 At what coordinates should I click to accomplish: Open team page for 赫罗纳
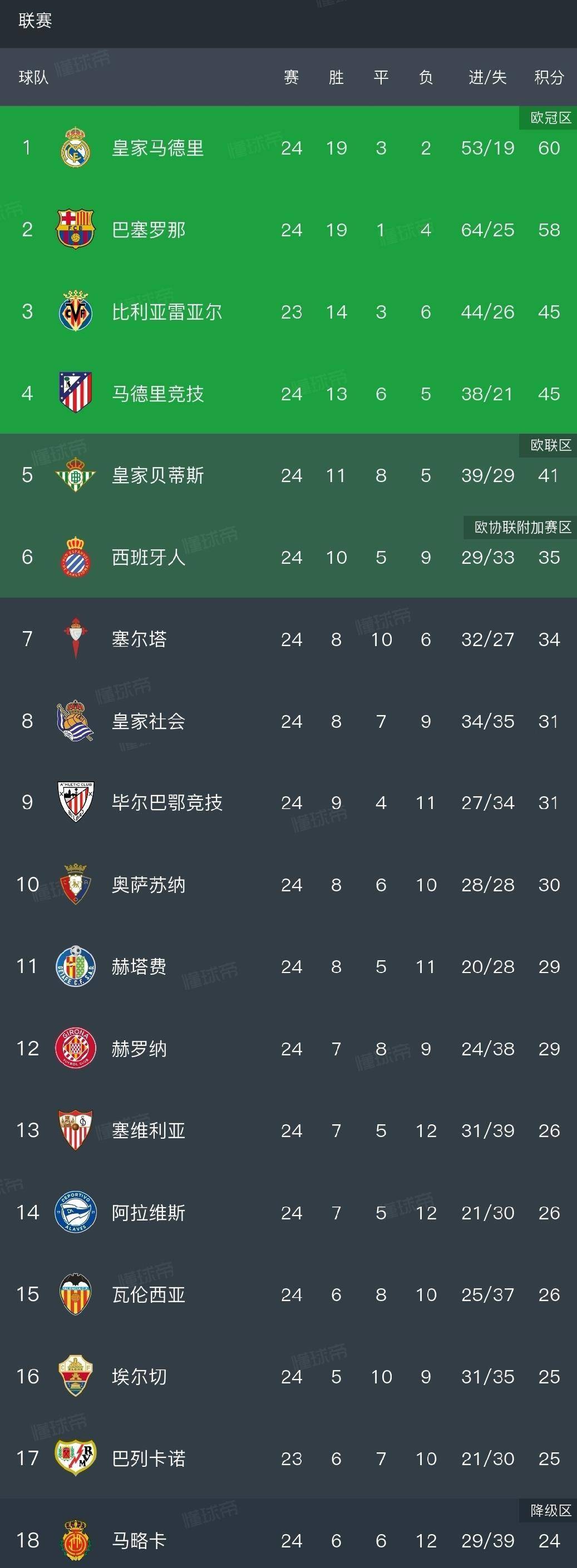pyautogui.click(x=140, y=1048)
